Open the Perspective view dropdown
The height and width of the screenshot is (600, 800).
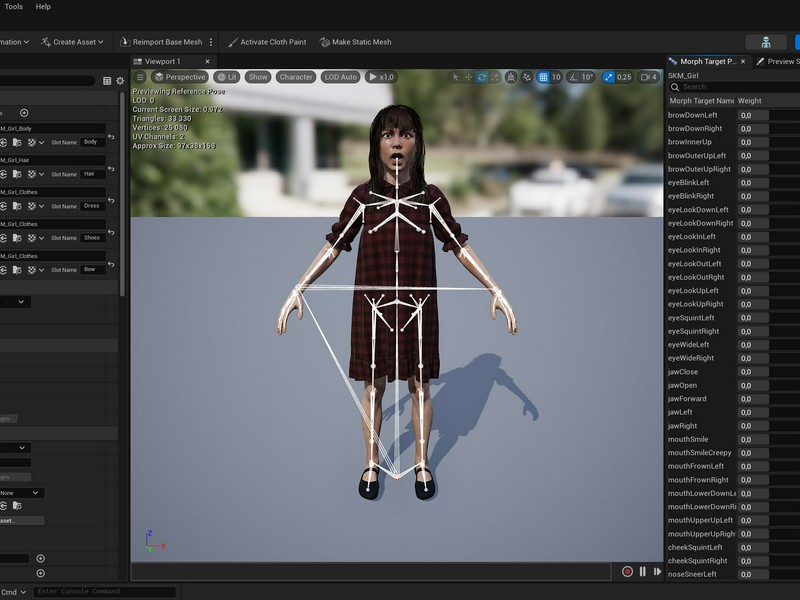tap(180, 77)
